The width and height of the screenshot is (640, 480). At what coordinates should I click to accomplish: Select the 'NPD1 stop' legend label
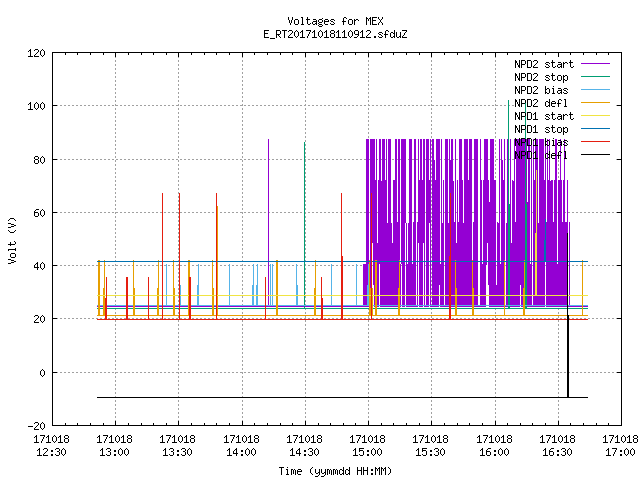[541, 129]
